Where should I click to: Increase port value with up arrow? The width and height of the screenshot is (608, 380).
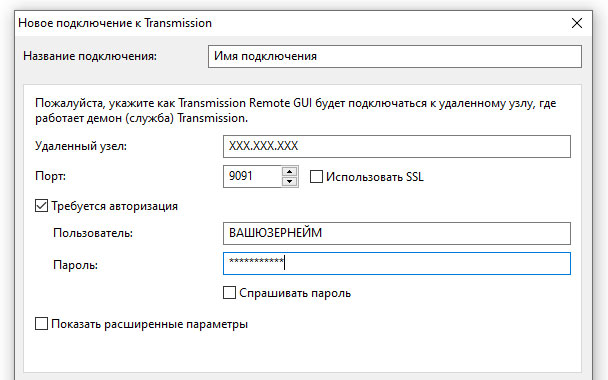(290, 171)
